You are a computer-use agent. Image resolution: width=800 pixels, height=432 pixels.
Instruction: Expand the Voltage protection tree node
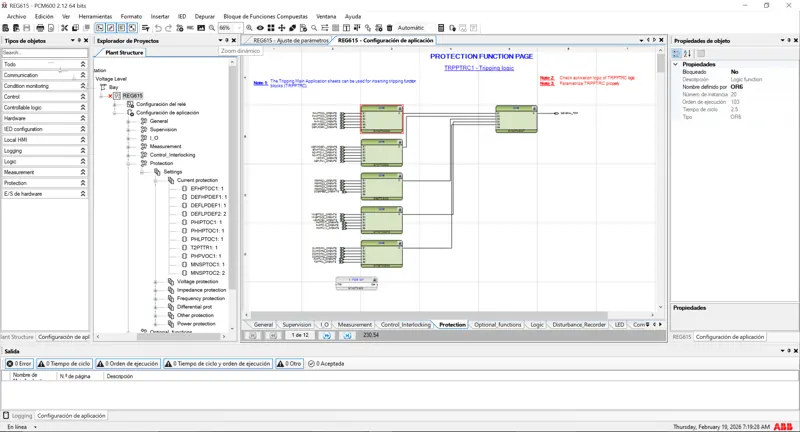(156, 282)
